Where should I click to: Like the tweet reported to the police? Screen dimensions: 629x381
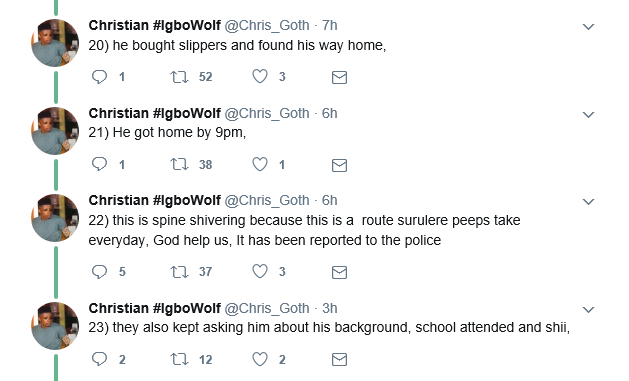tap(260, 272)
